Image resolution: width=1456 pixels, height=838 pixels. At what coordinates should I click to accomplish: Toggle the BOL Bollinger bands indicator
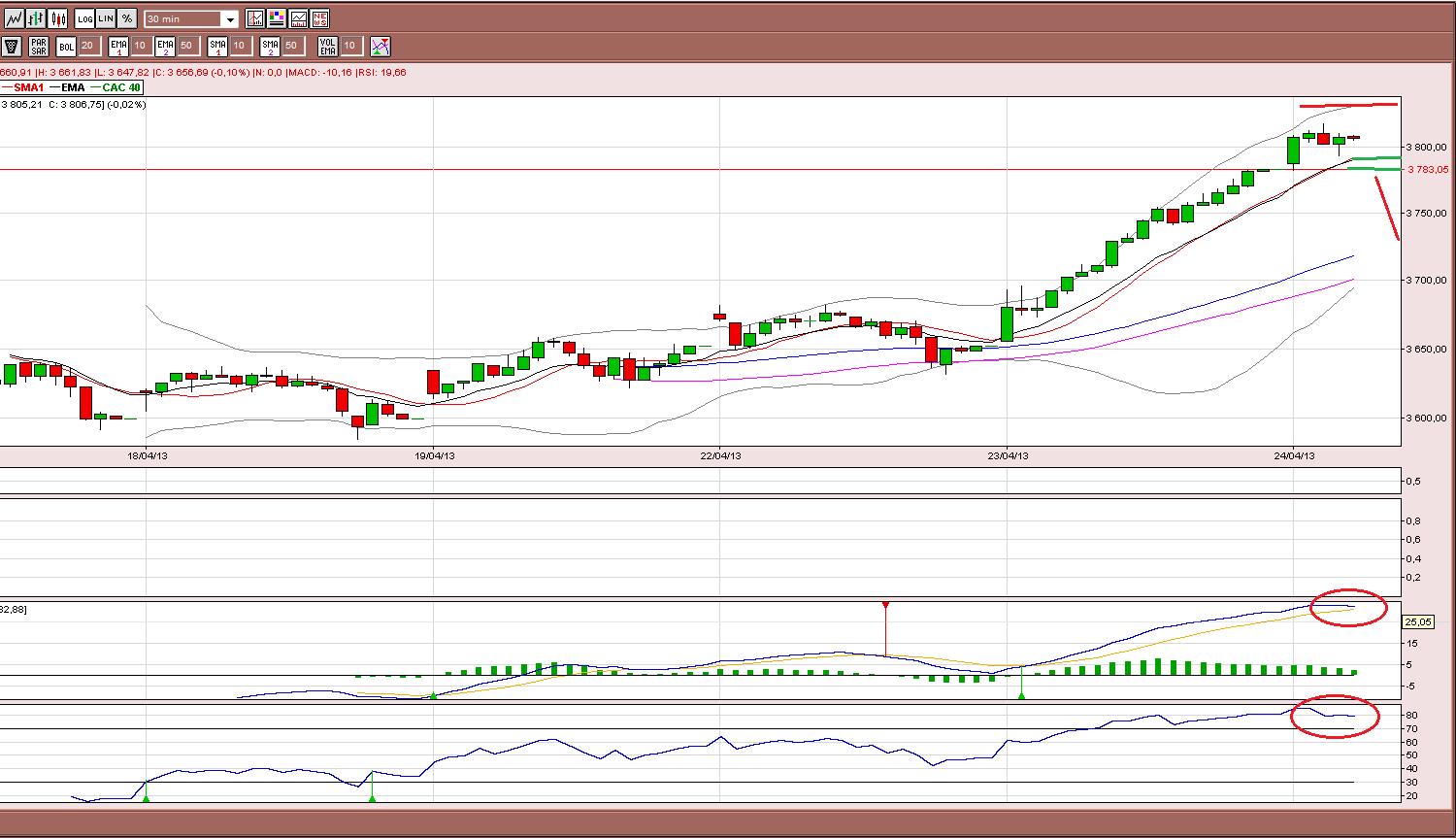tap(66, 46)
